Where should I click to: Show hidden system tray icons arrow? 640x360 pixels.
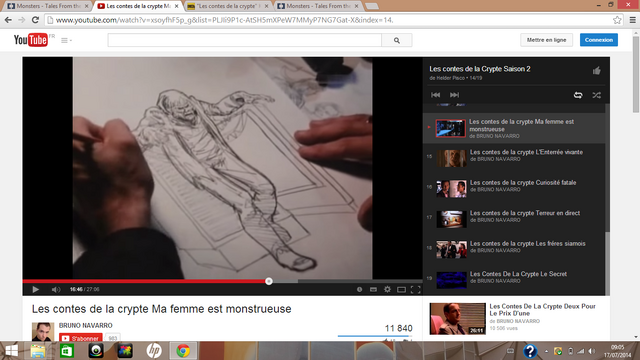[546, 351]
